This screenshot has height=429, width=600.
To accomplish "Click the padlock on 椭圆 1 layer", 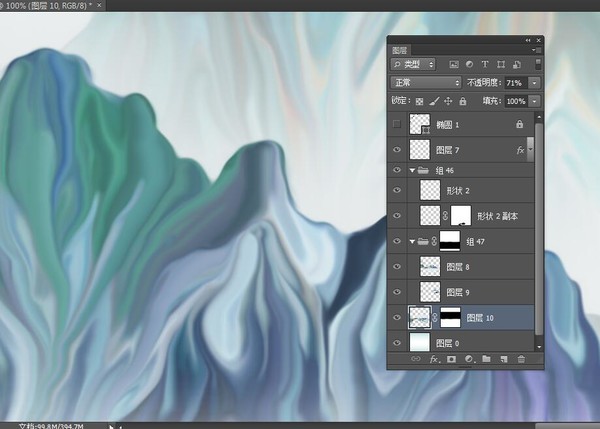I will pos(519,124).
